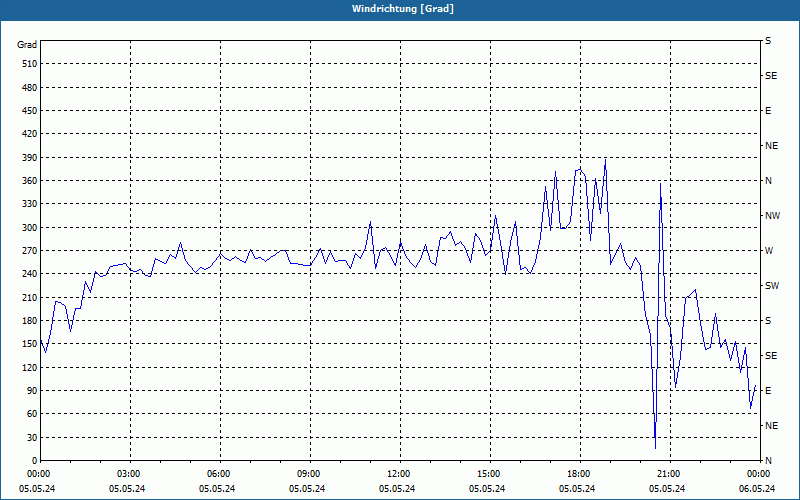
Task: Click the "330" y-axis value
Action: click(x=30, y=204)
